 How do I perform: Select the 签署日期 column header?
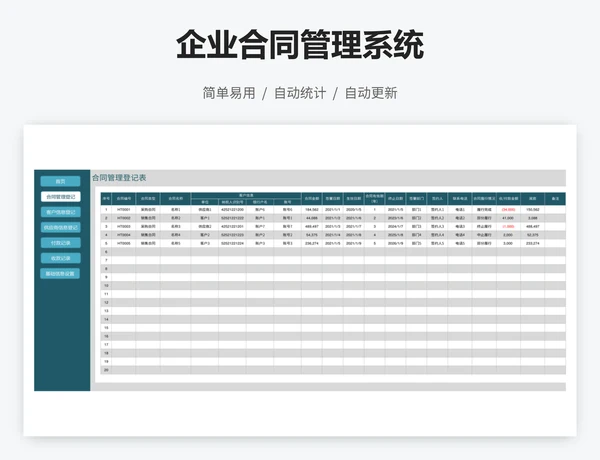pyautogui.click(x=333, y=199)
